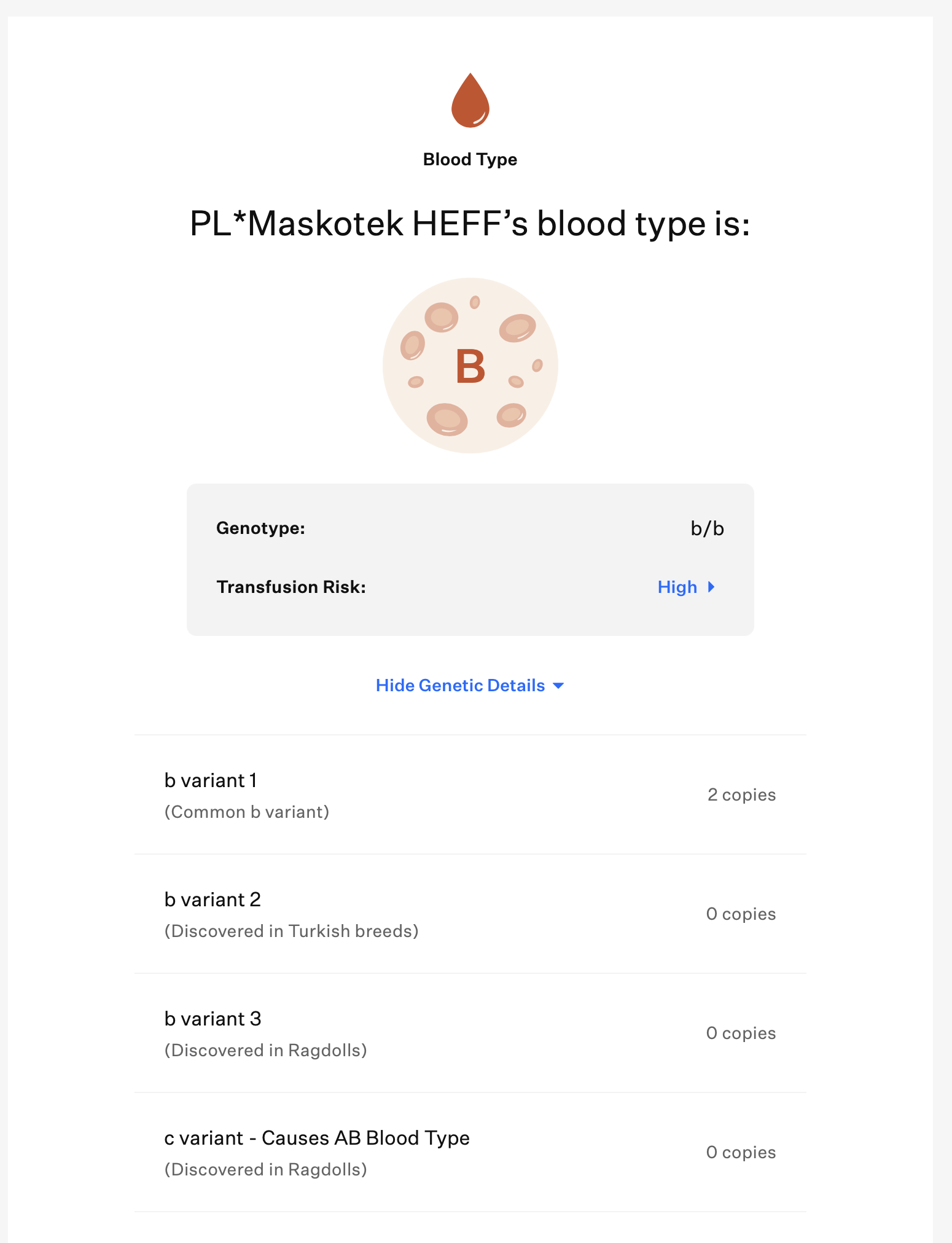Collapse genetics via Hide Genetic Details

[x=460, y=686]
